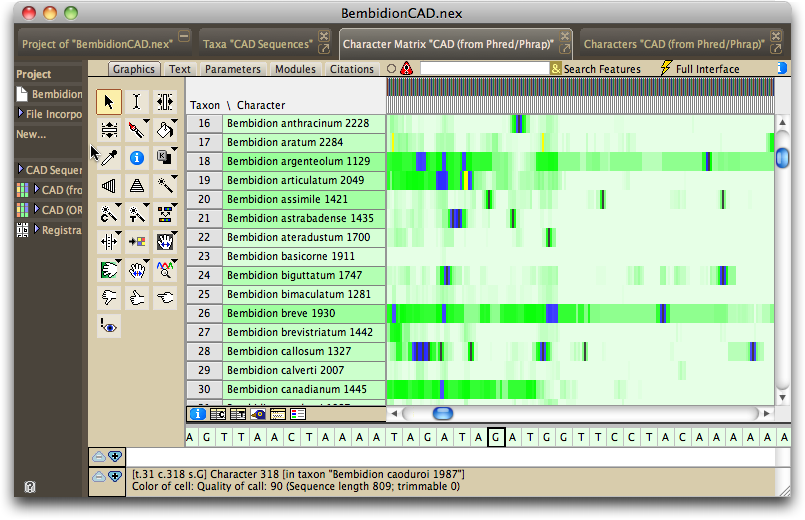Expand the CAD (from Phred/Phrap) matrix item
This screenshot has width=805, height=520.
pyautogui.click(x=36, y=189)
